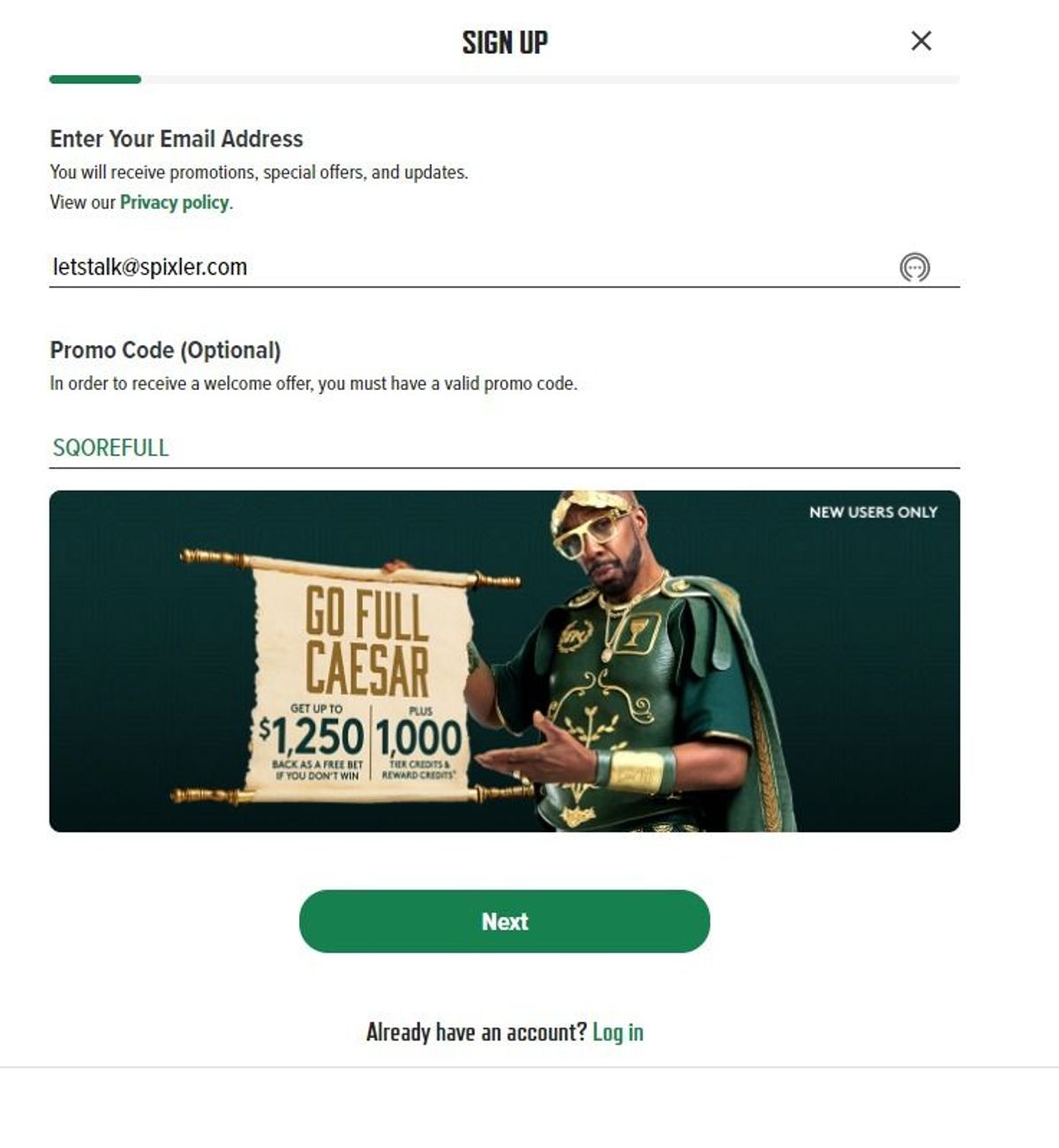Close the Sign Up dialog
Viewport: 1059px width, 1148px height.
coord(920,41)
